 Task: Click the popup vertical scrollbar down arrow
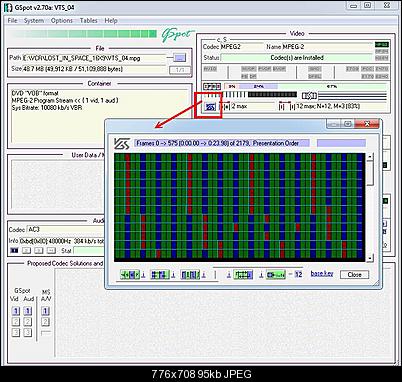coord(370,258)
